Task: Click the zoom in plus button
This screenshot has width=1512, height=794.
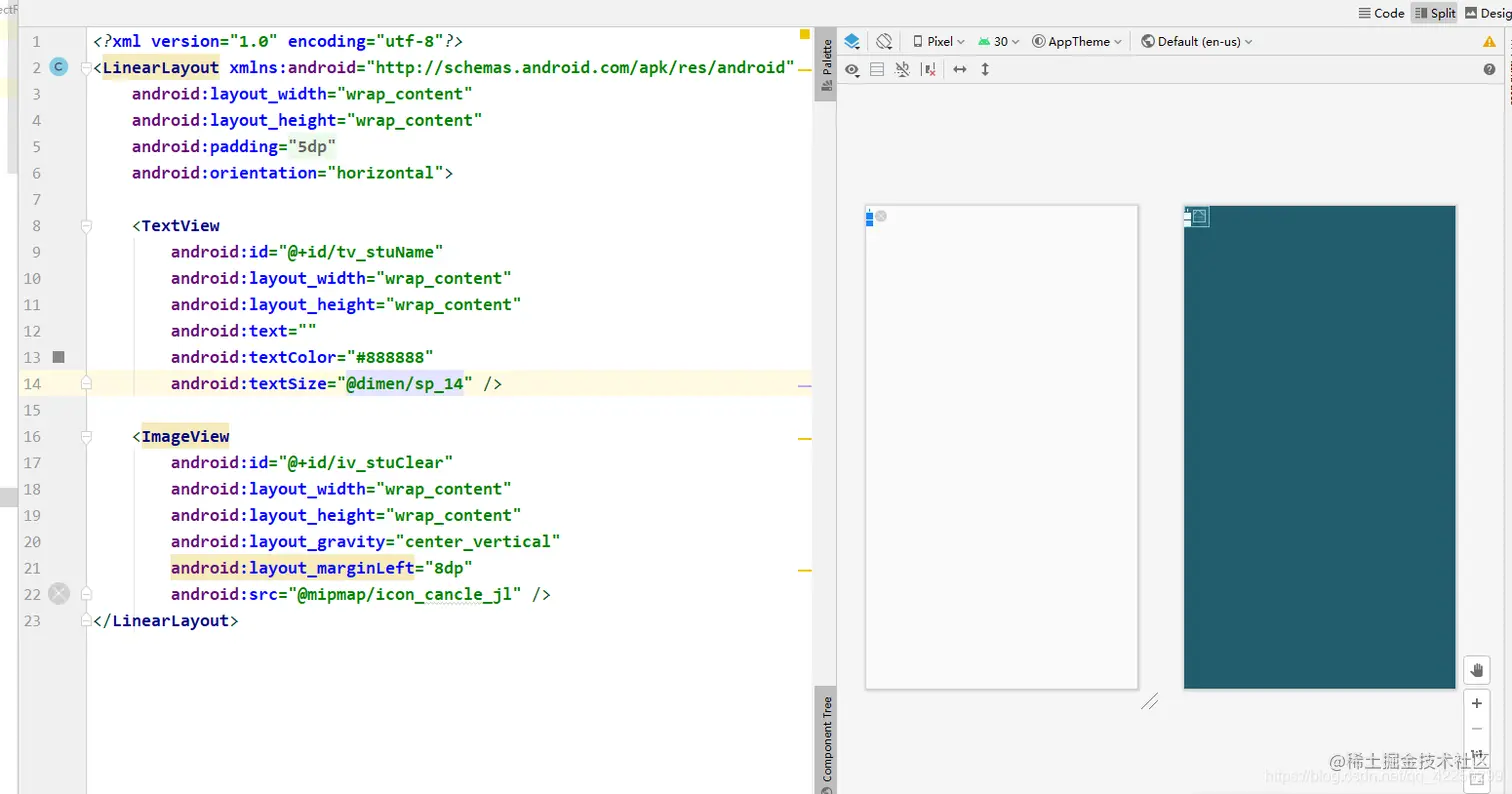Action: pos(1477,704)
